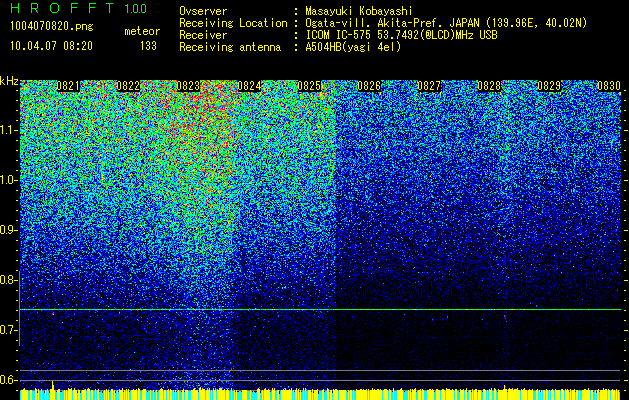Click the red meteor echo dot near 0821
Viewport: 629px width, 400px height.
coord(53,313)
